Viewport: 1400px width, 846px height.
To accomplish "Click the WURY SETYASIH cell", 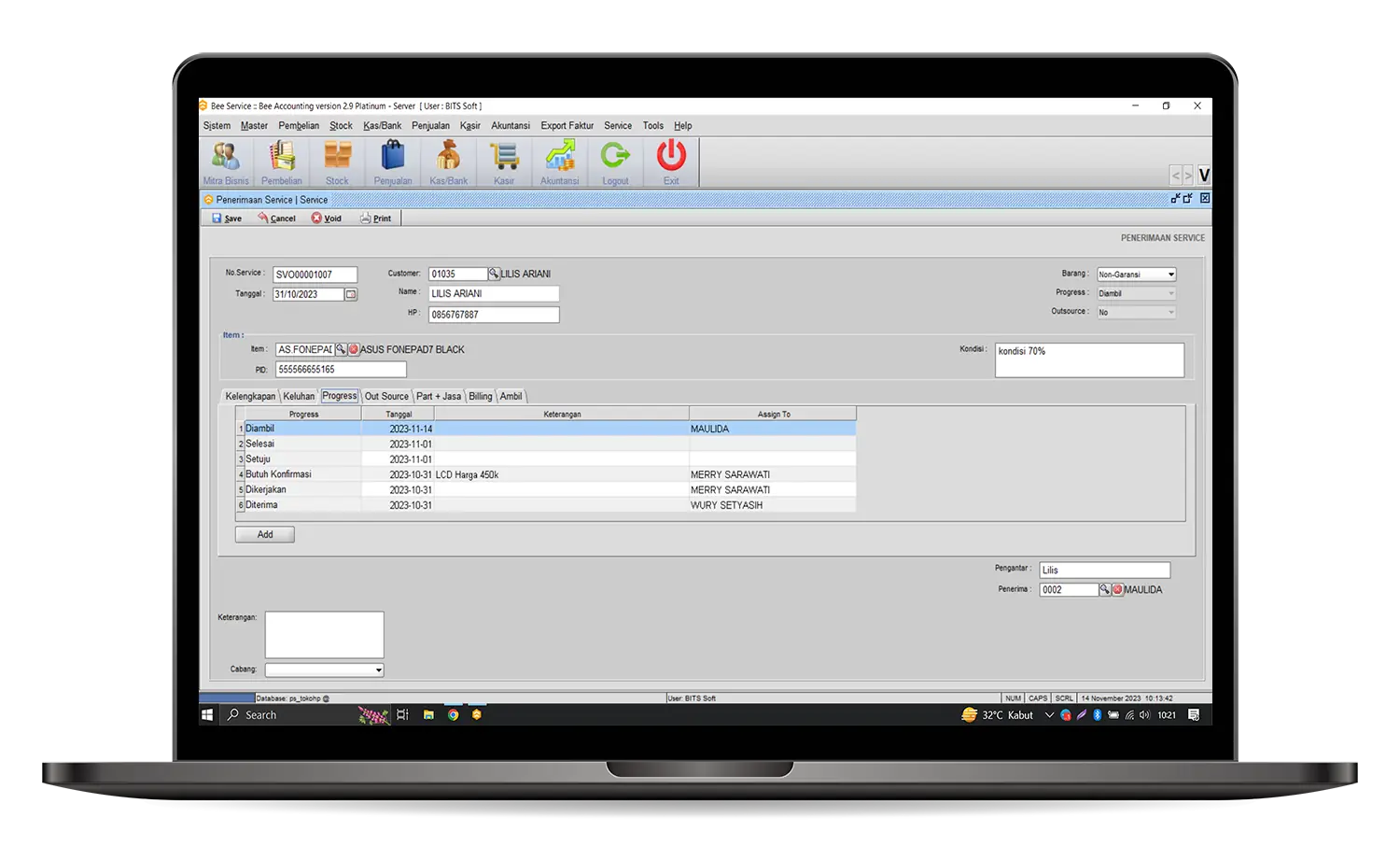I will tap(772, 505).
